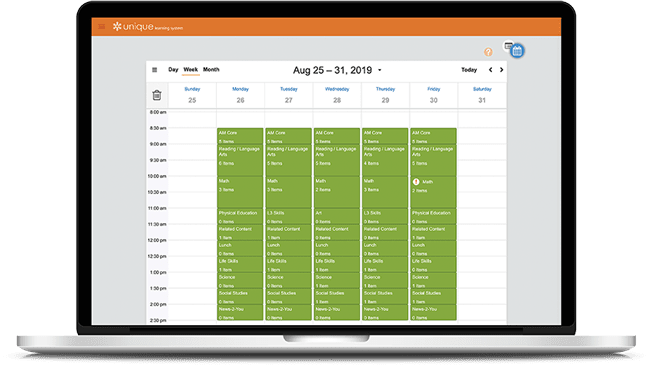
Task: Go to the previous week arrow
Action: pos(491,70)
